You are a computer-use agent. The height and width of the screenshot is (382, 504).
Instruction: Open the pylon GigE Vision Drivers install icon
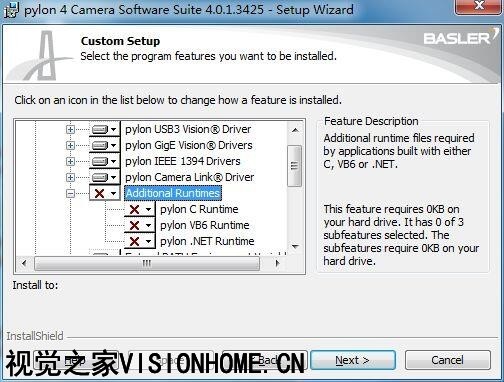104,145
